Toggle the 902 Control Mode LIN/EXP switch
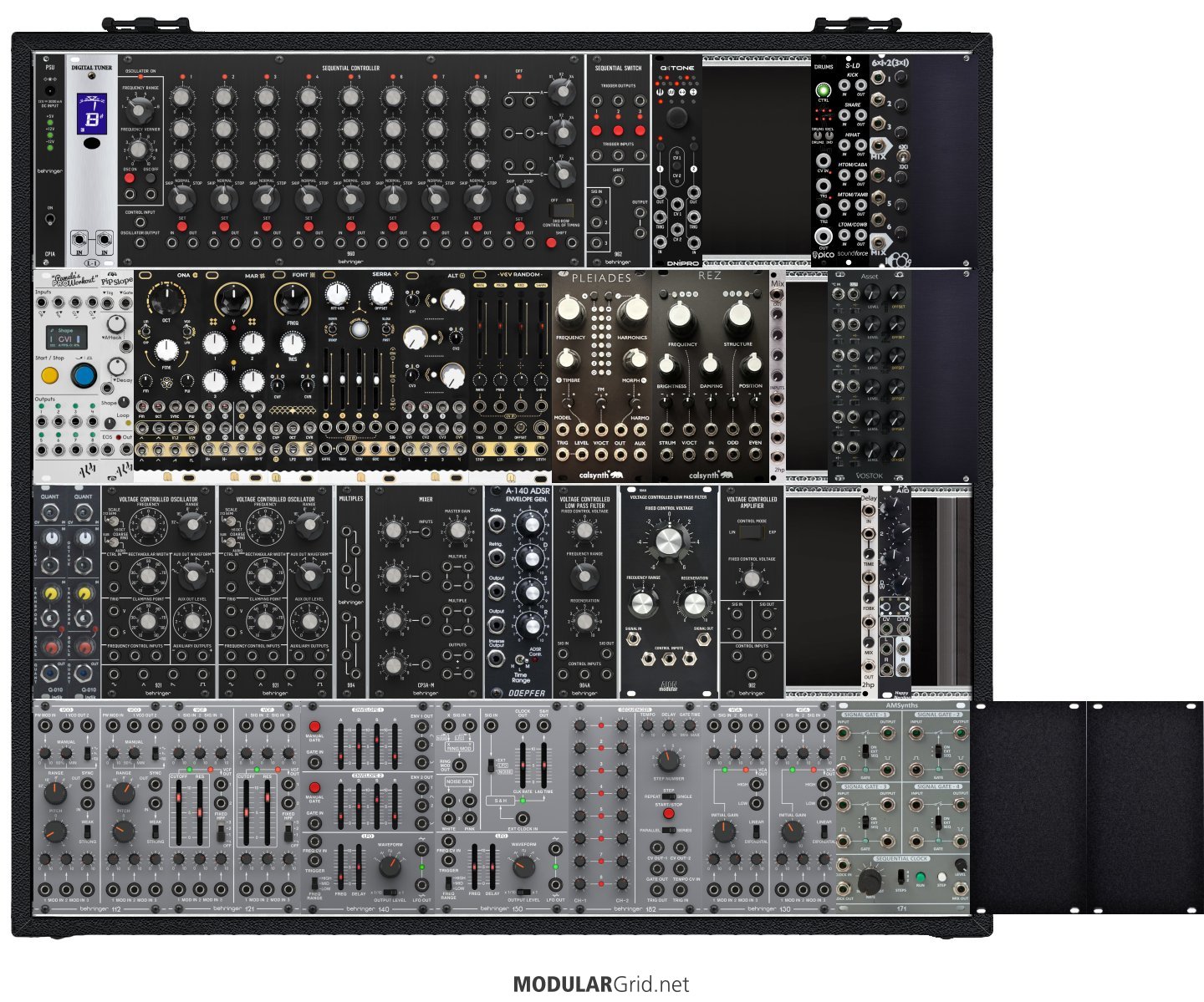 coord(752,532)
